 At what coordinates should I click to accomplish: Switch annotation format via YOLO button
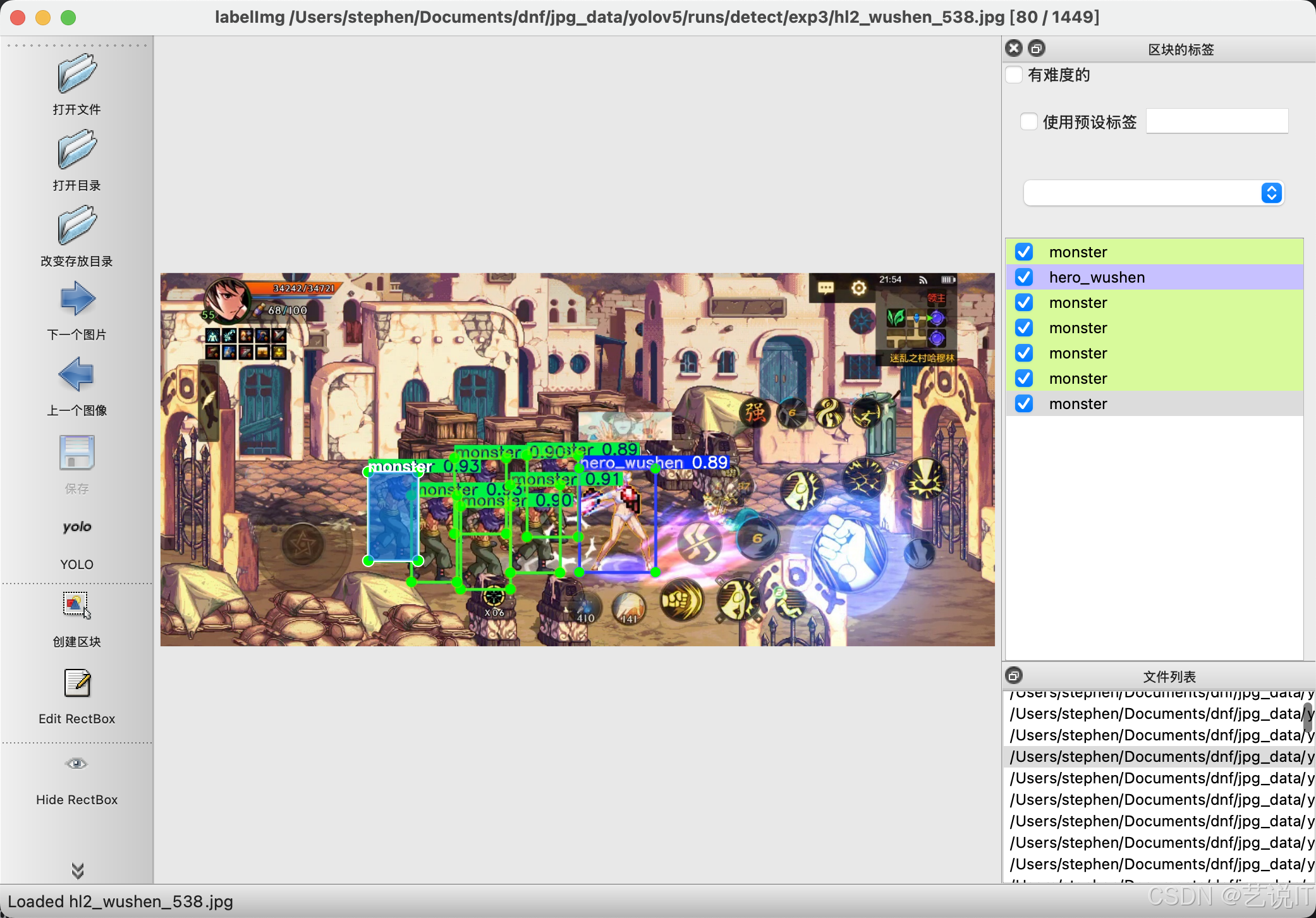[76, 527]
